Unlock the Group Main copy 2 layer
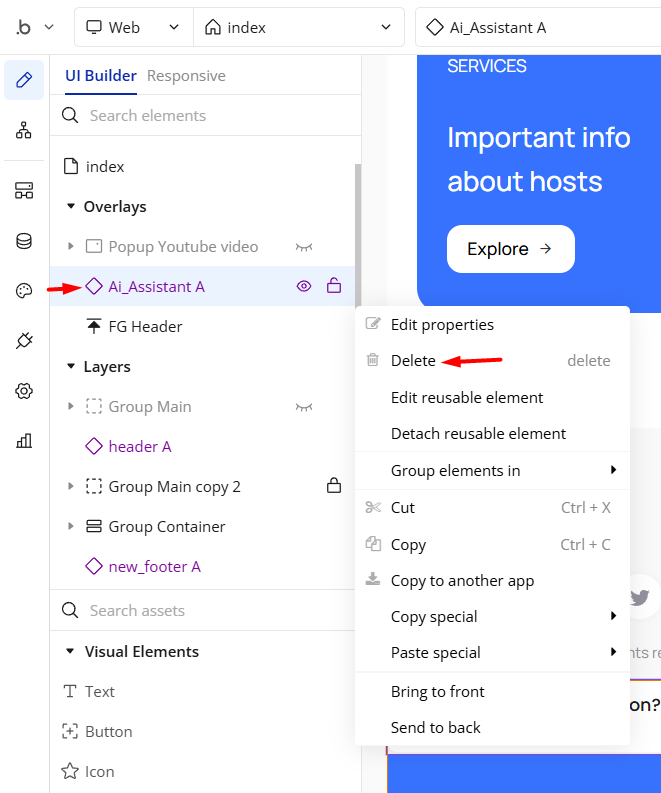This screenshot has width=661, height=793. [x=334, y=486]
